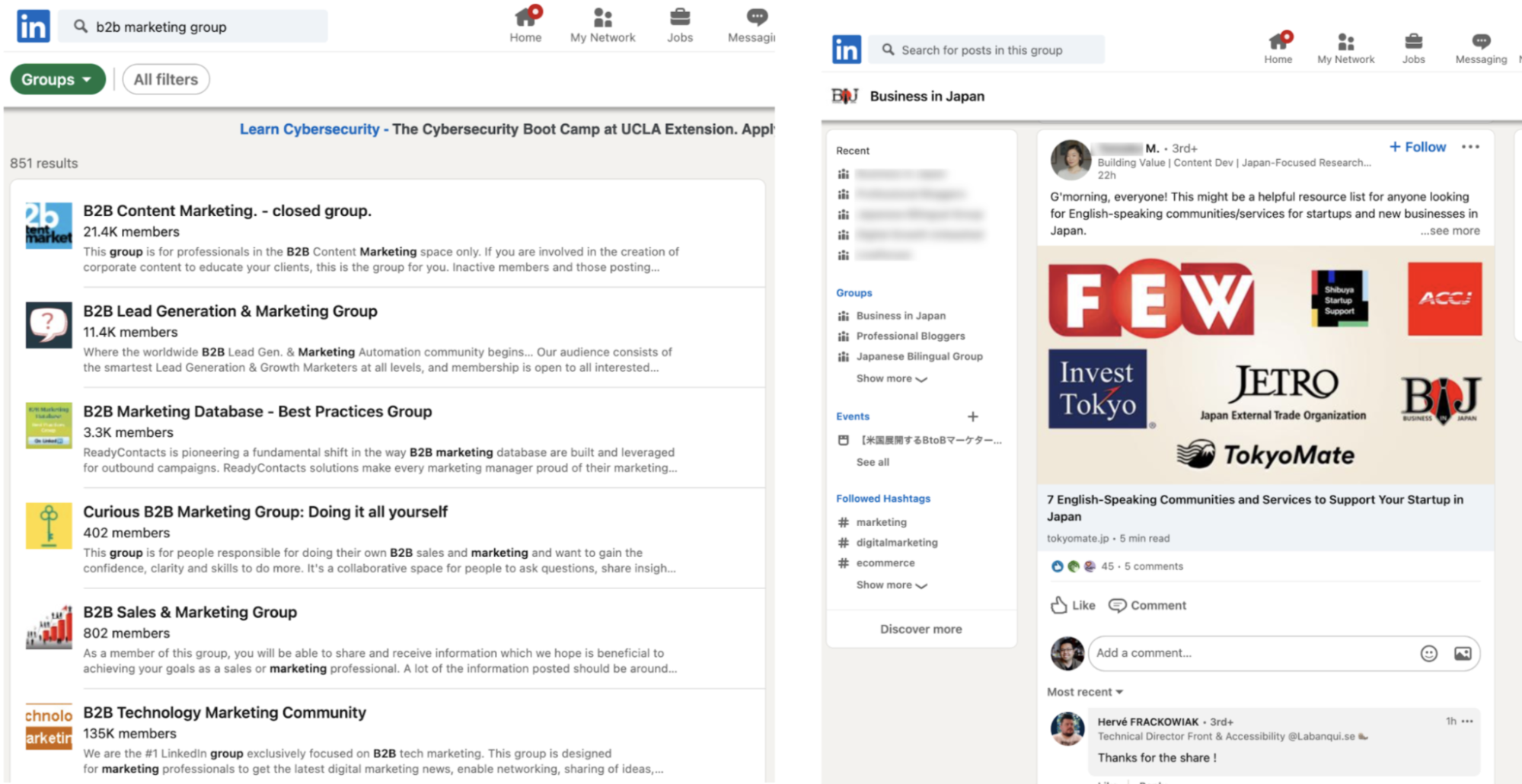Click the Business in Japan BIJ logo
The width and height of the screenshot is (1522, 784).
coord(844,96)
